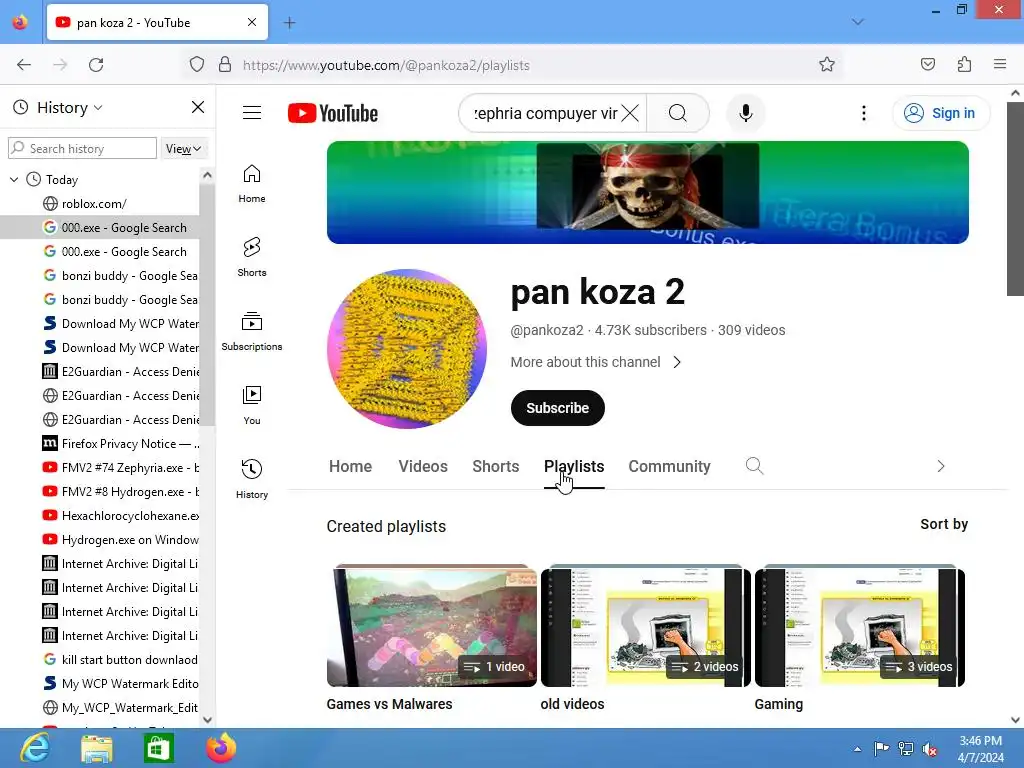The width and height of the screenshot is (1024, 768).
Task: Open Games vs Malwares playlist thumbnail
Action: click(x=432, y=626)
